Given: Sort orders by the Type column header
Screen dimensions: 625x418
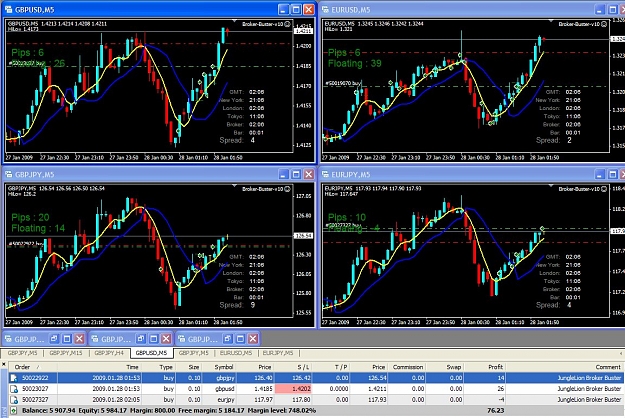Looking at the screenshot, I should click(158, 367).
